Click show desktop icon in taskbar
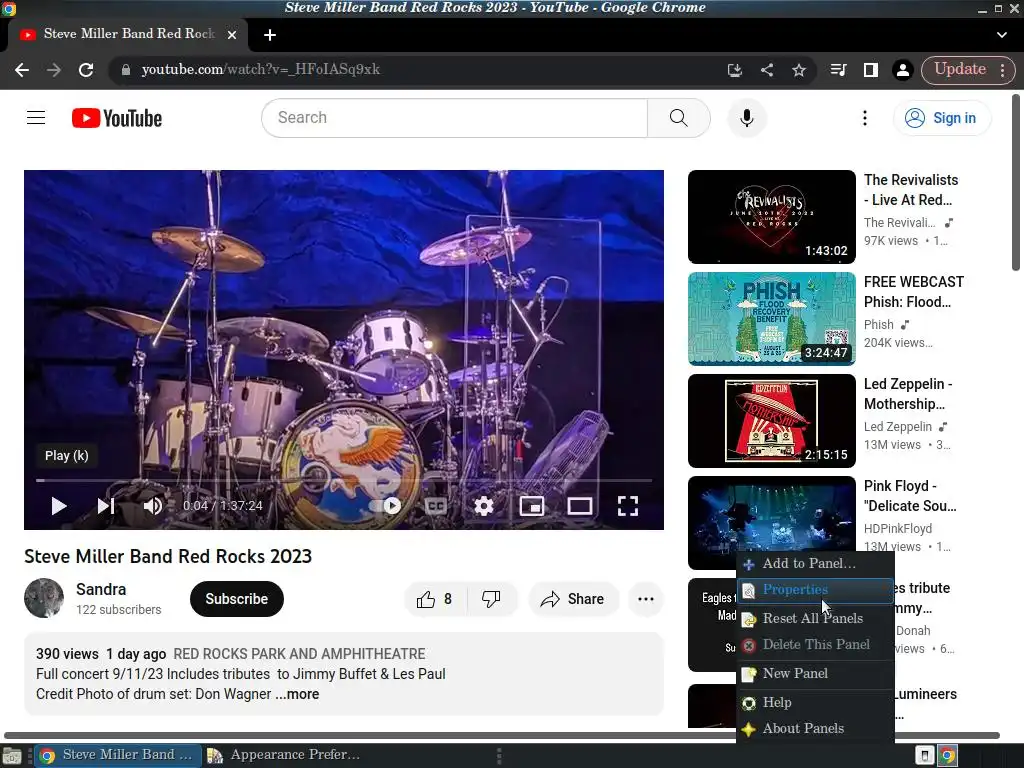The image size is (1024, 768). 12,756
